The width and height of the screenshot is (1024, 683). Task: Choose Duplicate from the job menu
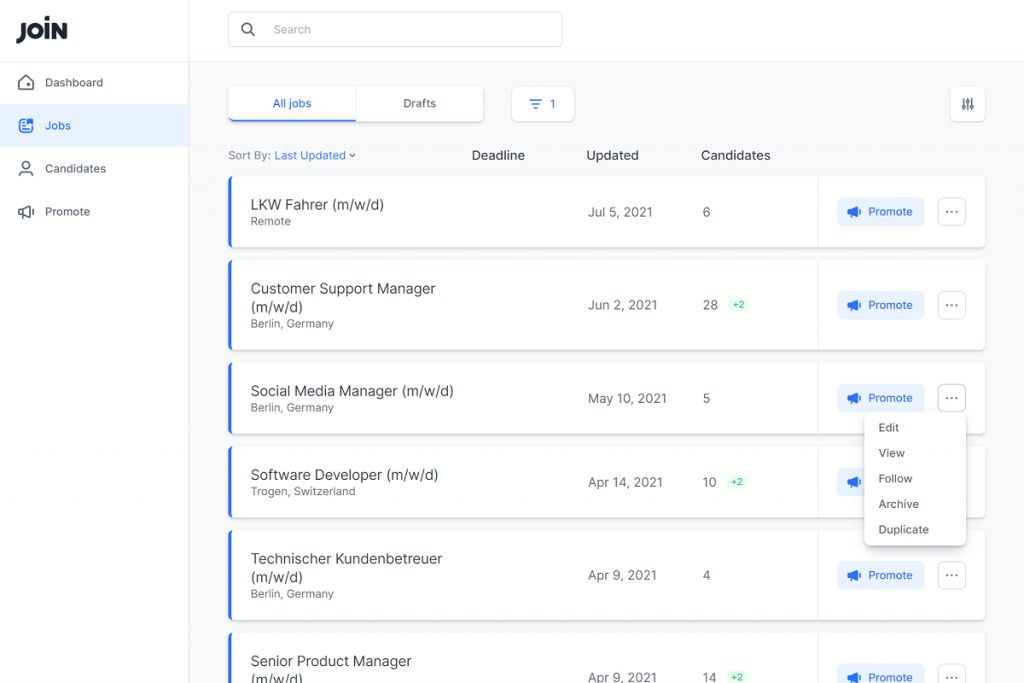click(x=903, y=530)
